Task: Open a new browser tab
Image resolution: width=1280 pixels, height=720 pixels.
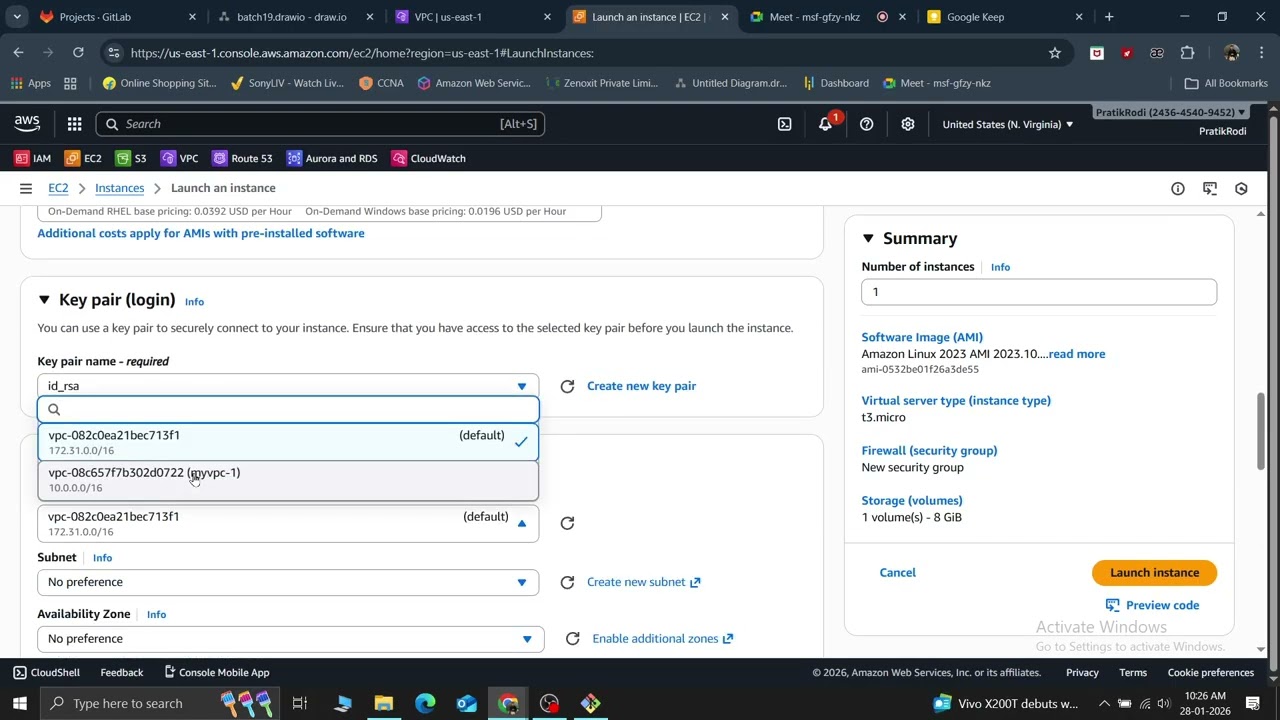Action: 1109,17
